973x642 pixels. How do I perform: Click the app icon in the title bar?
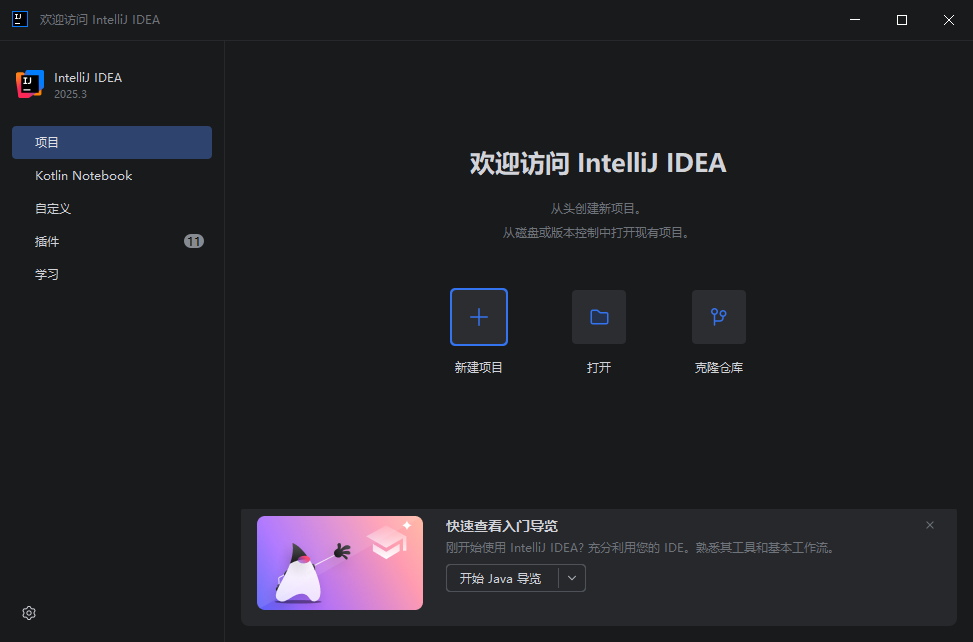tap(19, 20)
